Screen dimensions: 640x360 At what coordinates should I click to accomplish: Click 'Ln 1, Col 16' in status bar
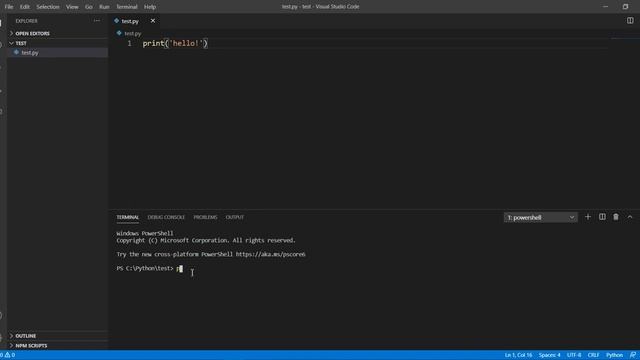(x=518, y=355)
